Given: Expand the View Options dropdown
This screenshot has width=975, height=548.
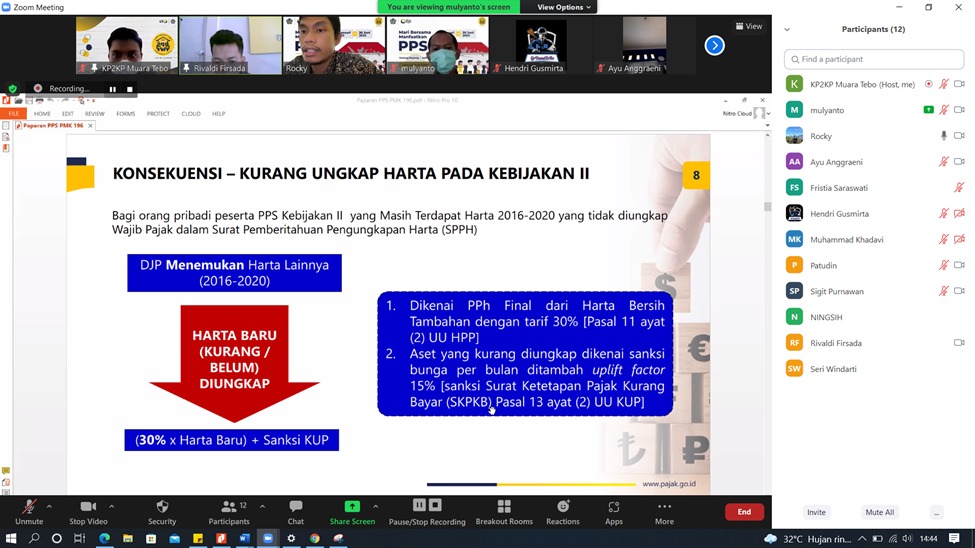Looking at the screenshot, I should [564, 7].
